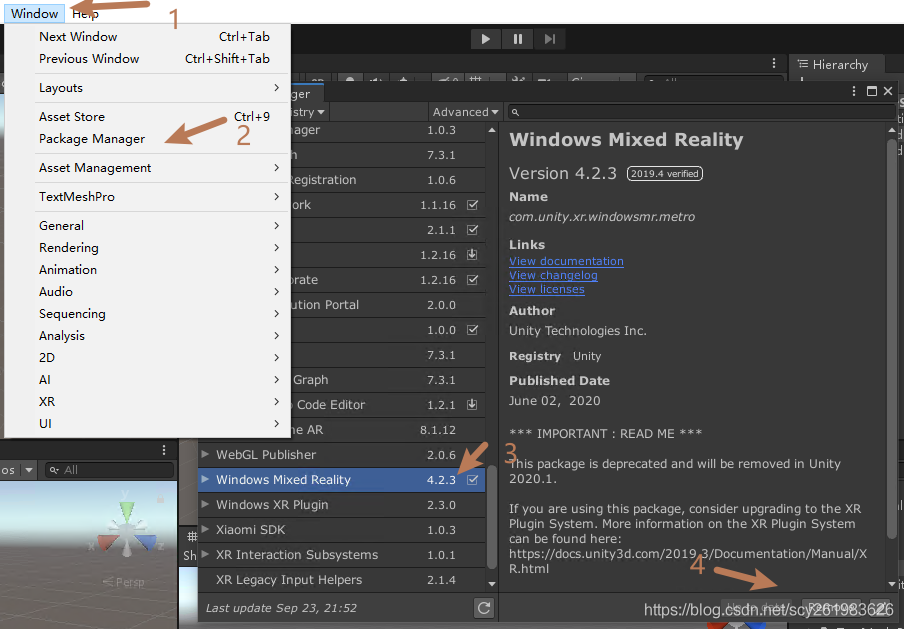The height and width of the screenshot is (629, 904).
Task: Expand the WebGL Publisher package entry
Action: (x=205, y=454)
